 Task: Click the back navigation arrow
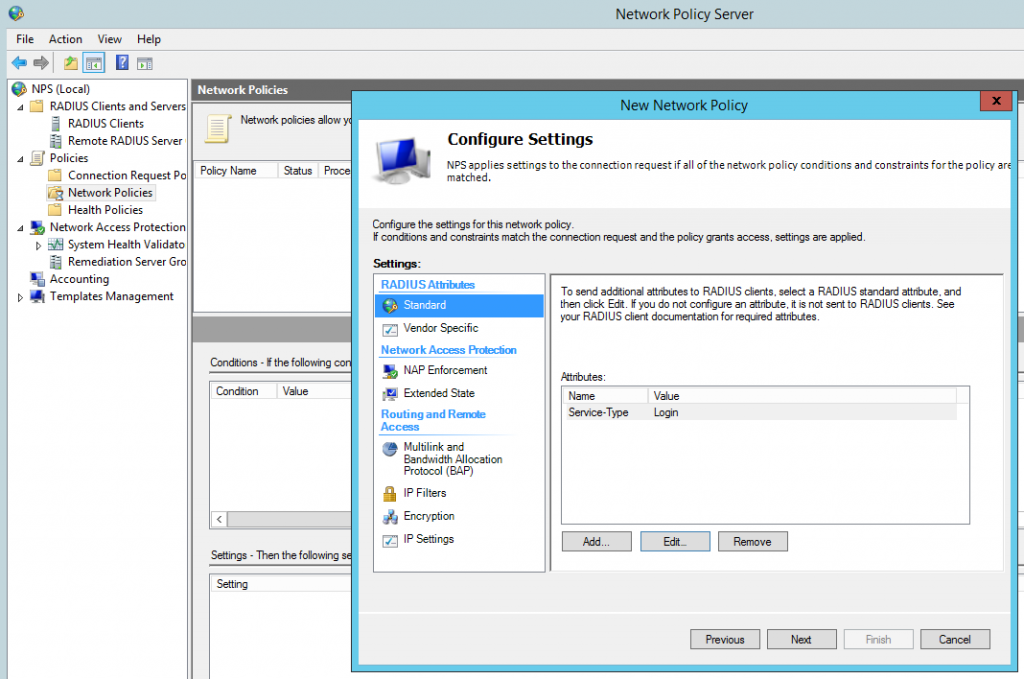[x=19, y=62]
